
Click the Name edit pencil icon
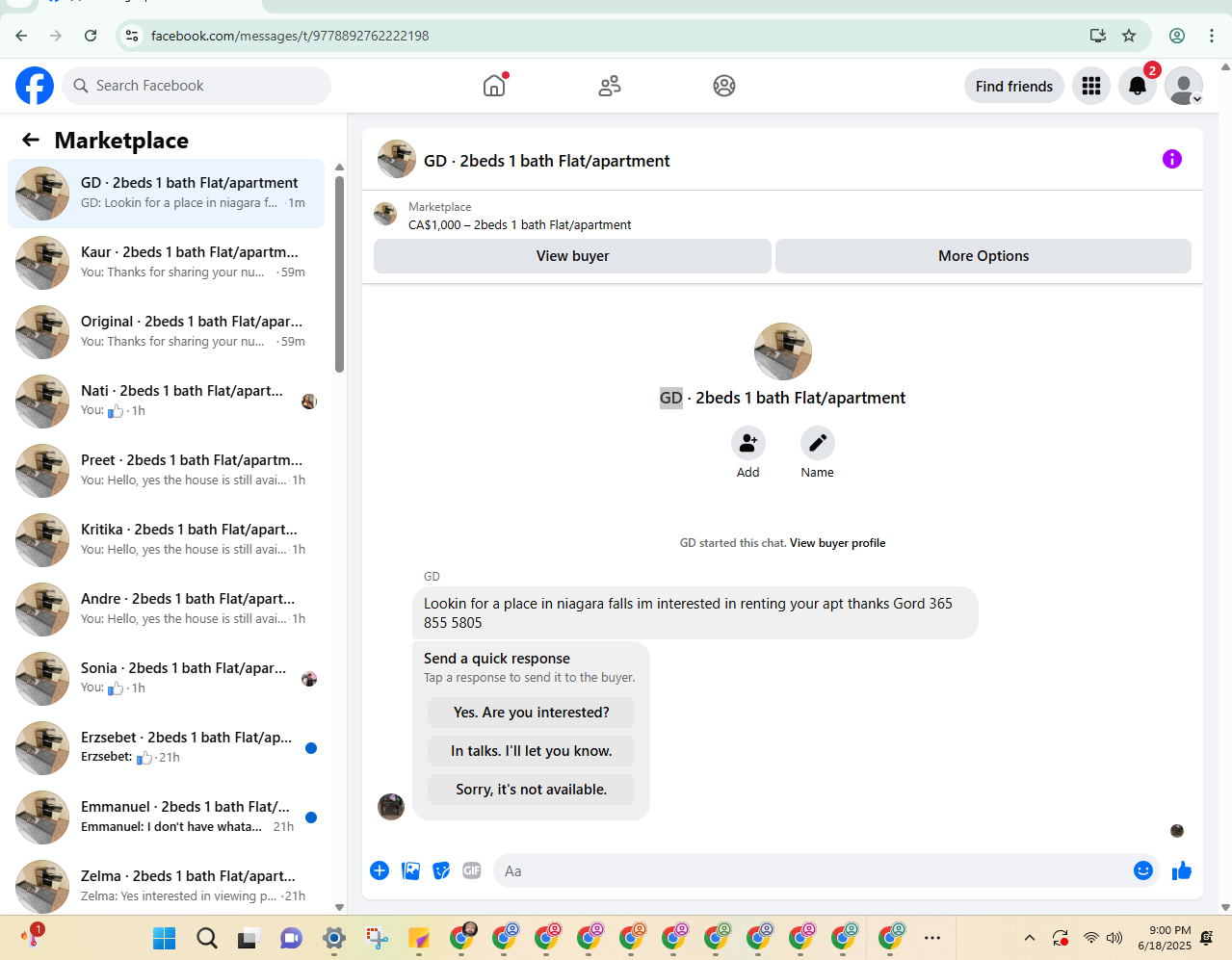click(x=818, y=443)
